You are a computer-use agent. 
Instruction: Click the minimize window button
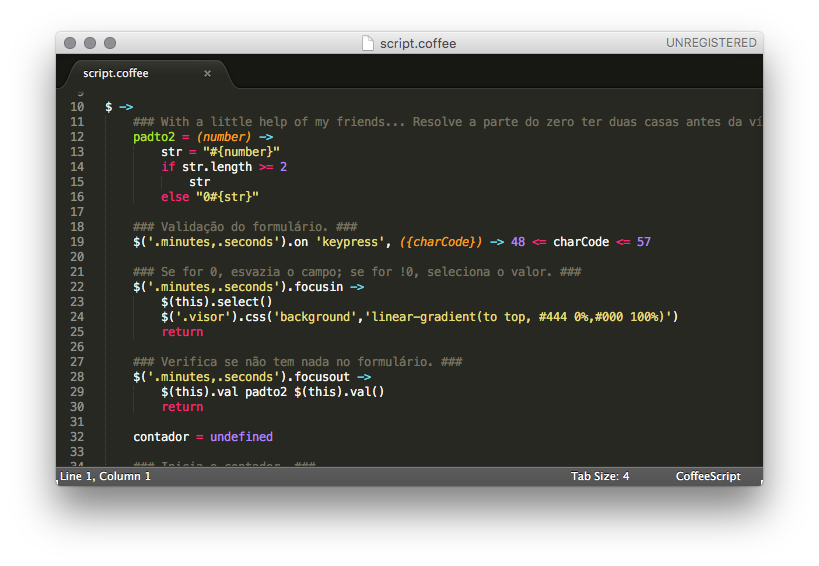(90, 43)
